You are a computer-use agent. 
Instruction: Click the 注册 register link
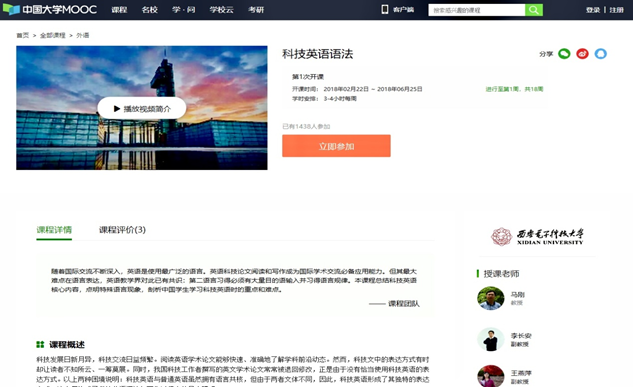(616, 10)
